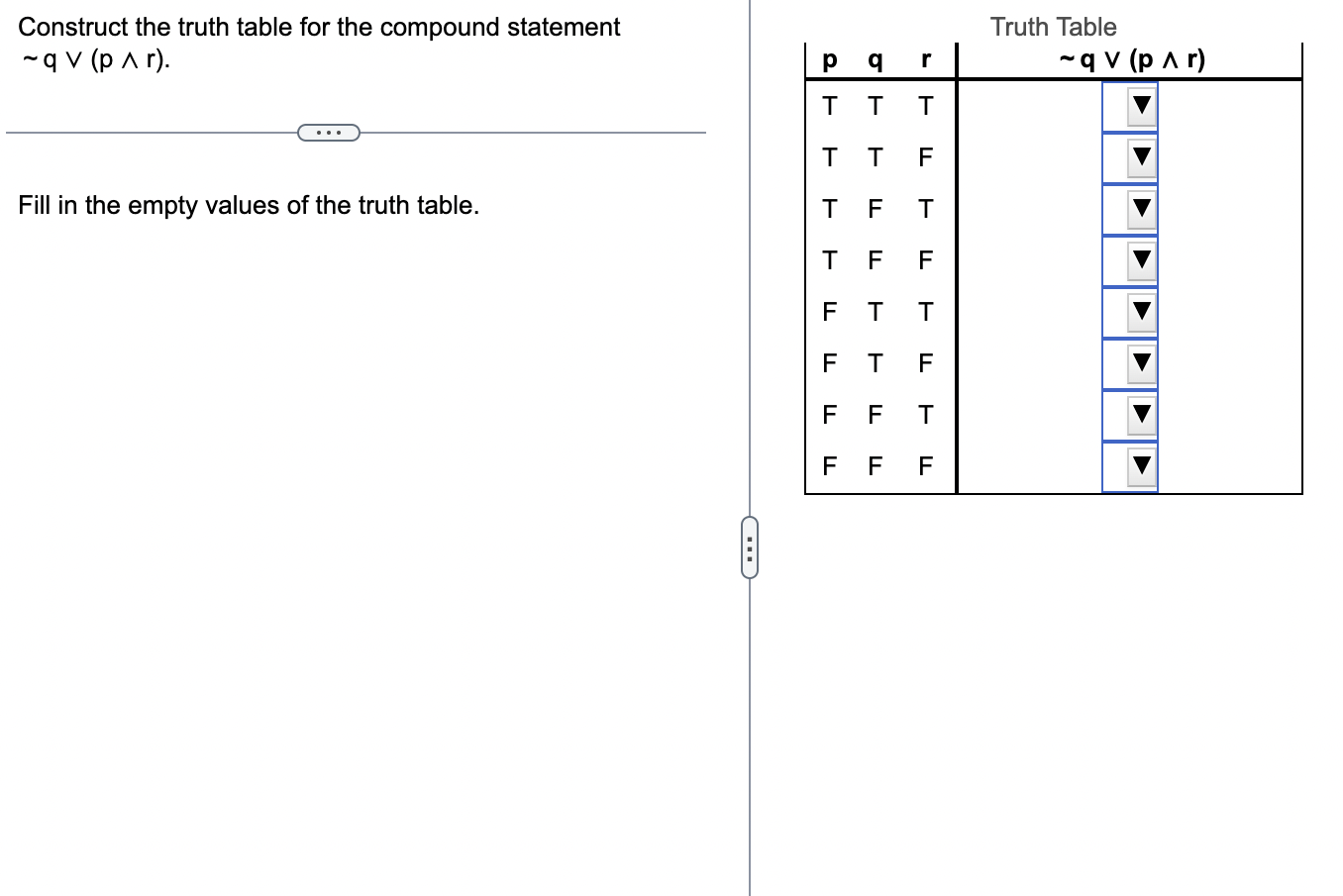Image resolution: width=1343 pixels, height=896 pixels.
Task: Click the empty answer area left of the dropdowns
Action: (1030, 287)
